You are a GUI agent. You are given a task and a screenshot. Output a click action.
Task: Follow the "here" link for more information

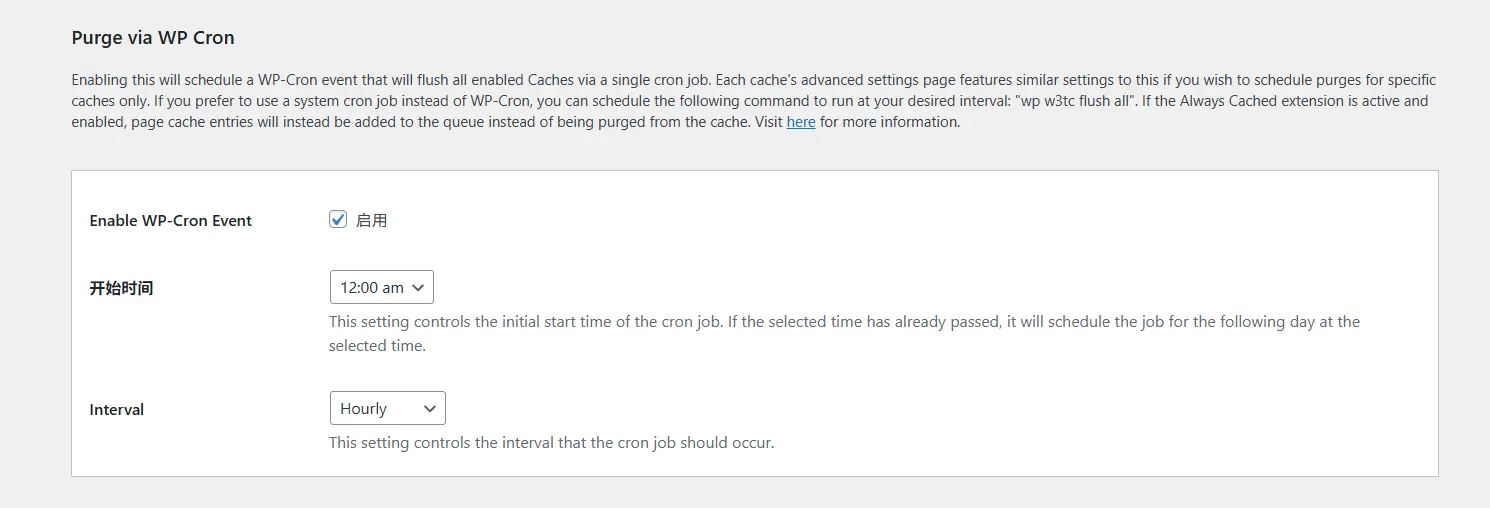pyautogui.click(x=801, y=122)
